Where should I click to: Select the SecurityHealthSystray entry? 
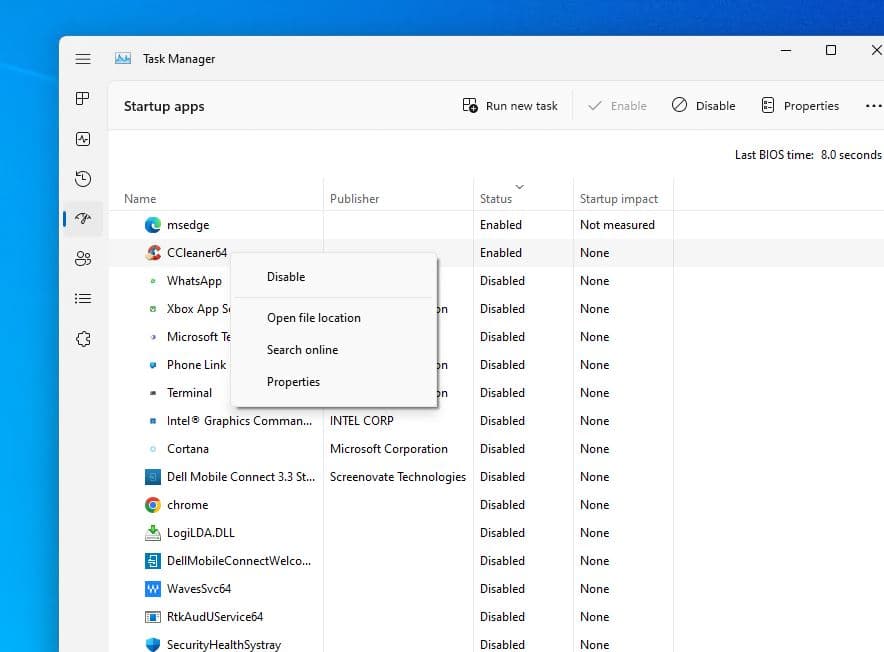pos(223,645)
